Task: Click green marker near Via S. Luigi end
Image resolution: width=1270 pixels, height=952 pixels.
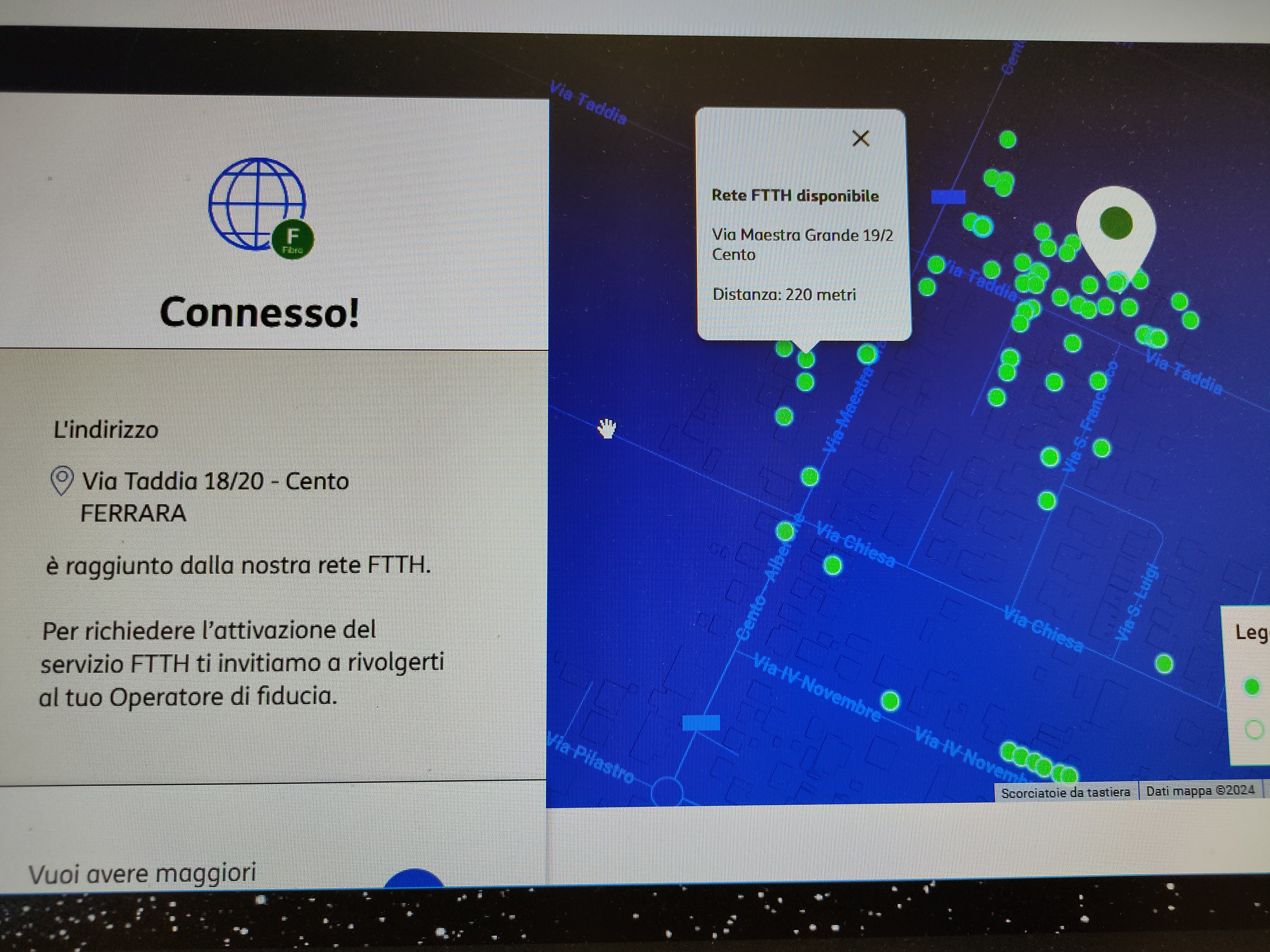Action: pos(1164,664)
